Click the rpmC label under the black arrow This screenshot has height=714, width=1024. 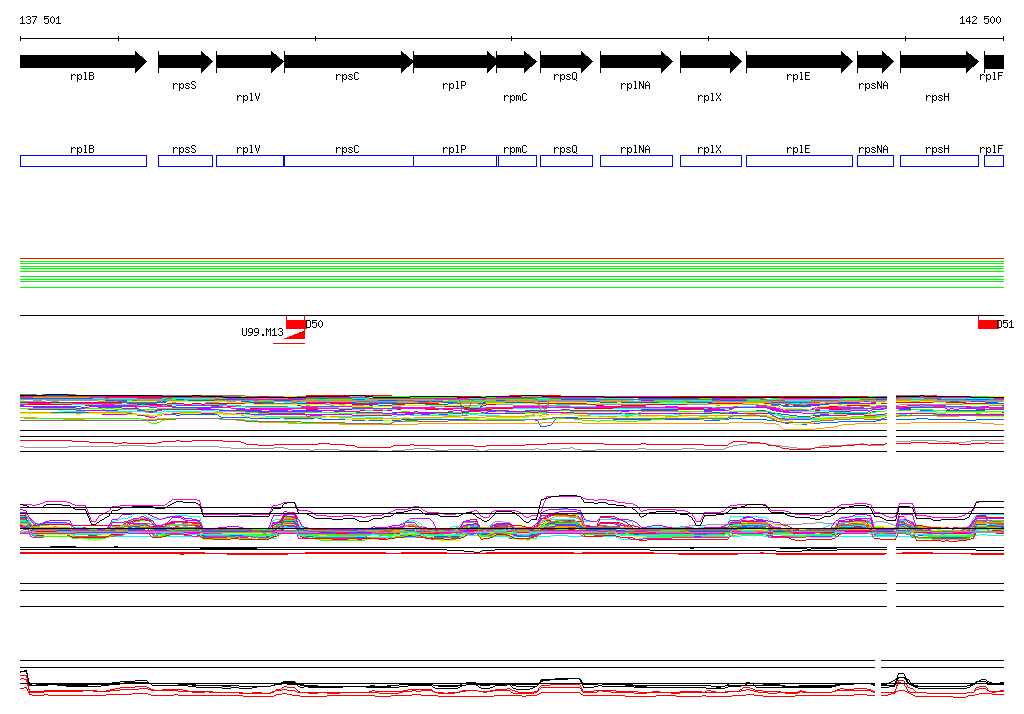515,97
